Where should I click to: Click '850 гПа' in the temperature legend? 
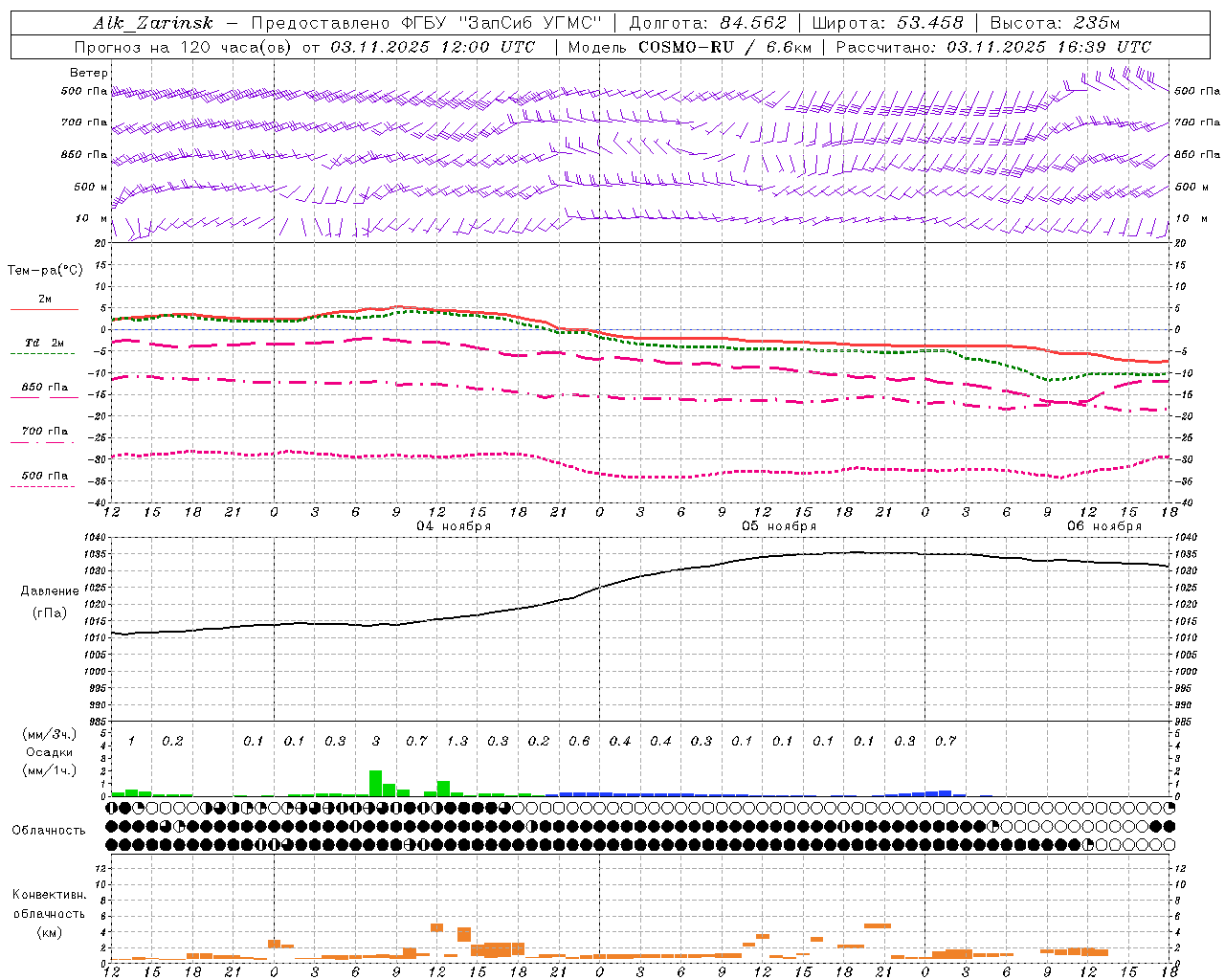click(x=45, y=388)
